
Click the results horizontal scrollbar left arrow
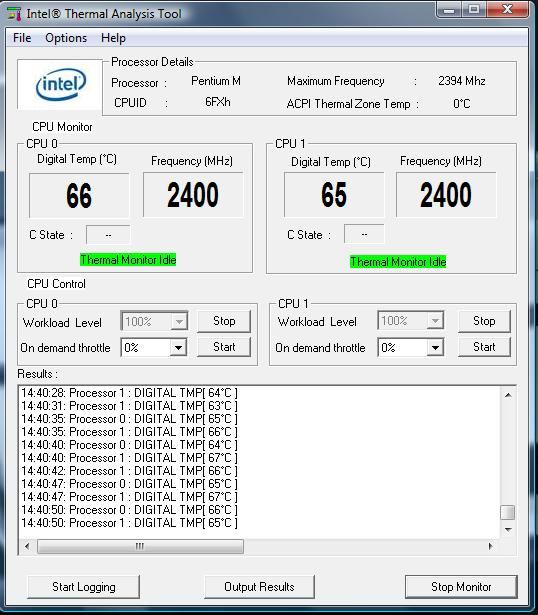click(x=27, y=546)
